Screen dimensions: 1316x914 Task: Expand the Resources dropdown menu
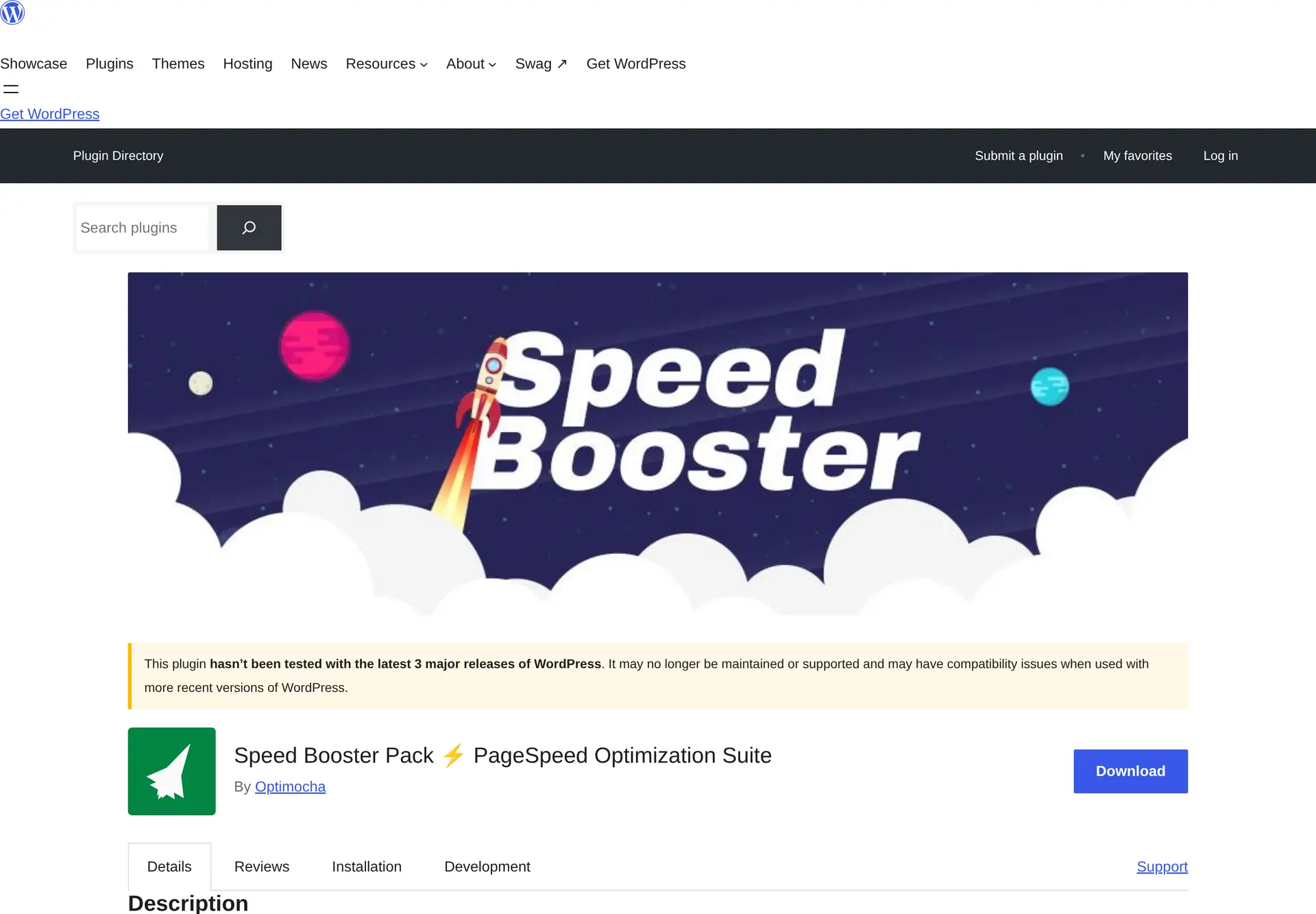pyautogui.click(x=387, y=64)
